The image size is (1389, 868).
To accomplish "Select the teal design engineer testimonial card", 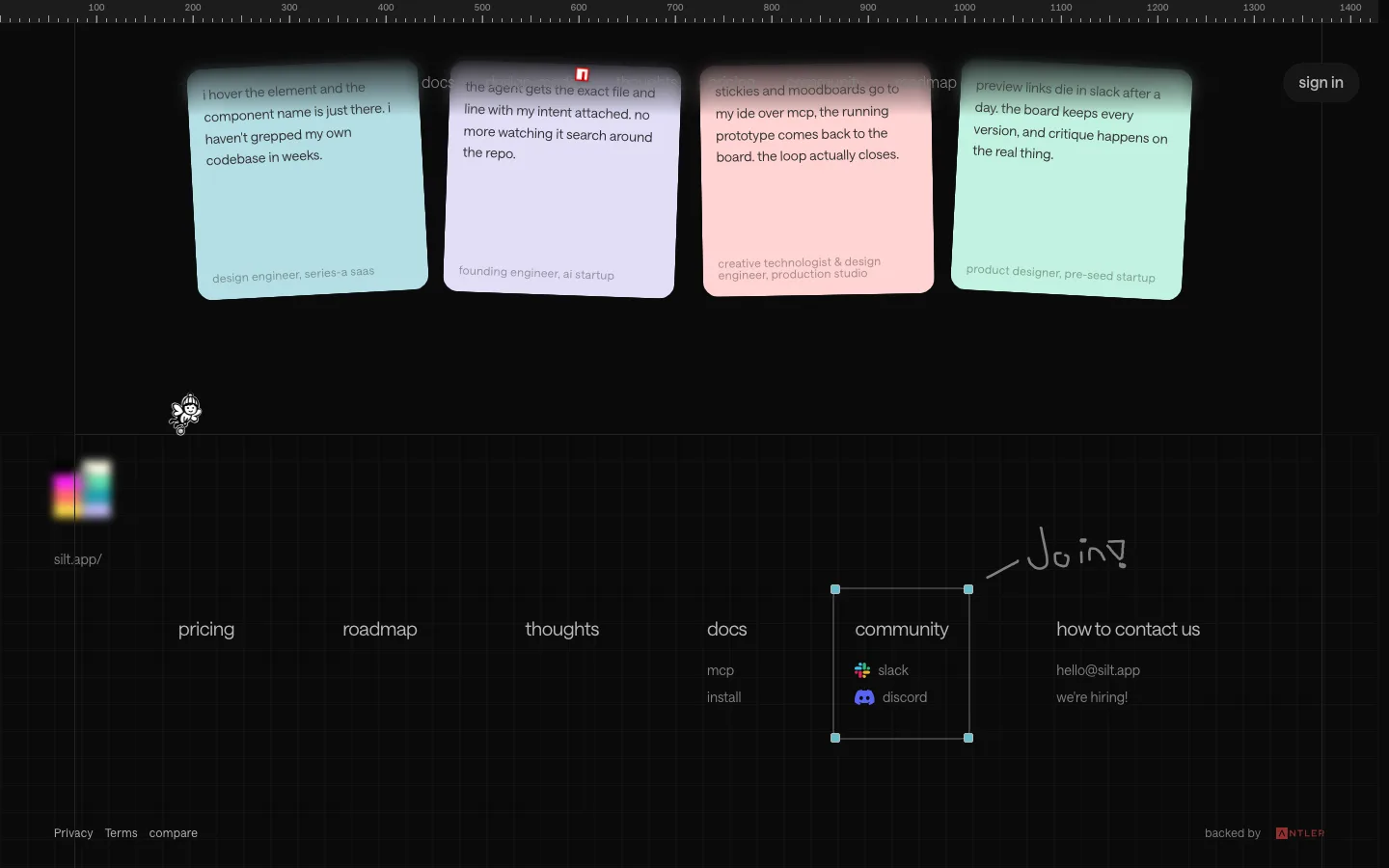I will 308,180.
